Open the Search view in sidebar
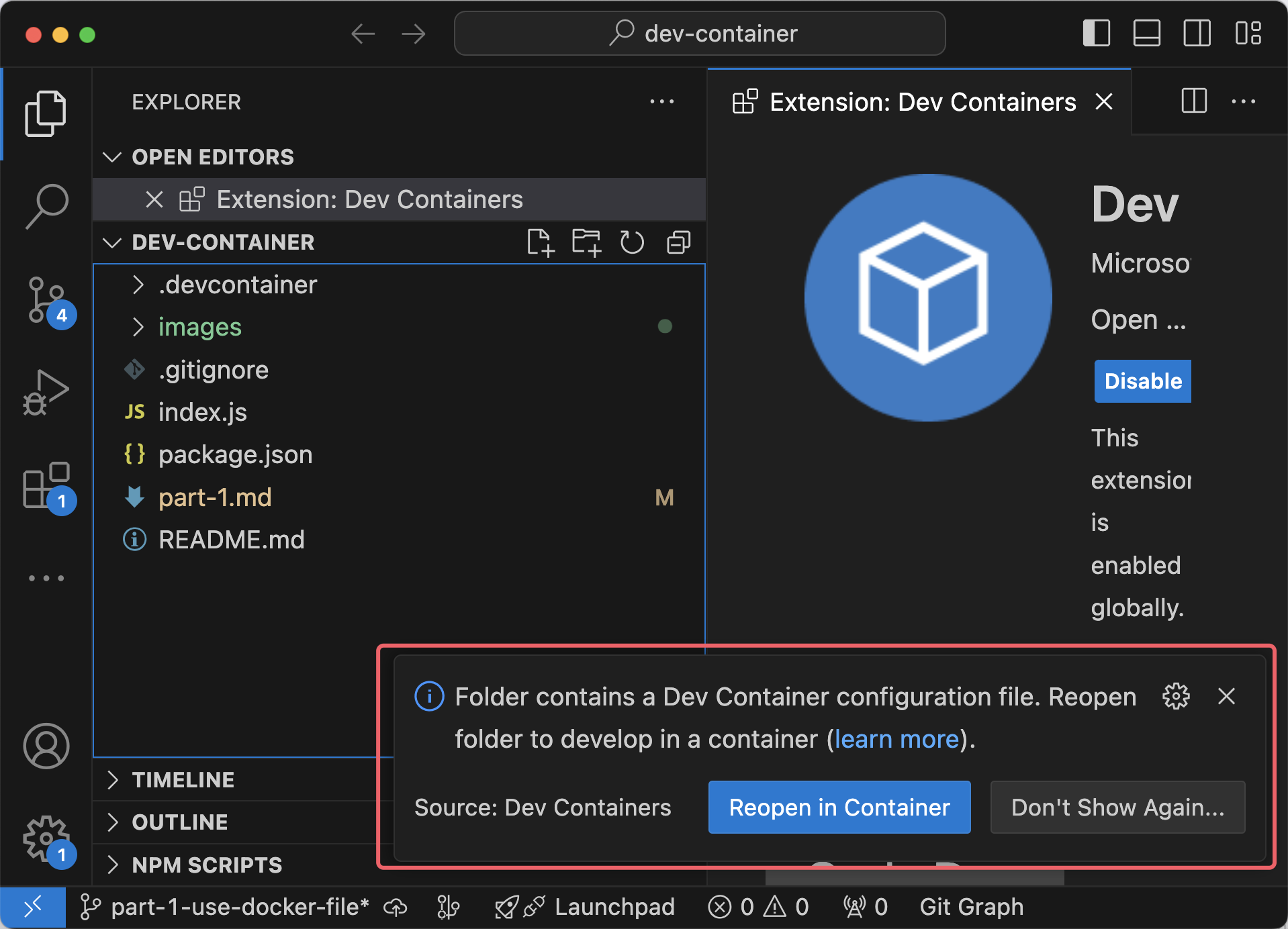1288x929 pixels. pos(46,205)
